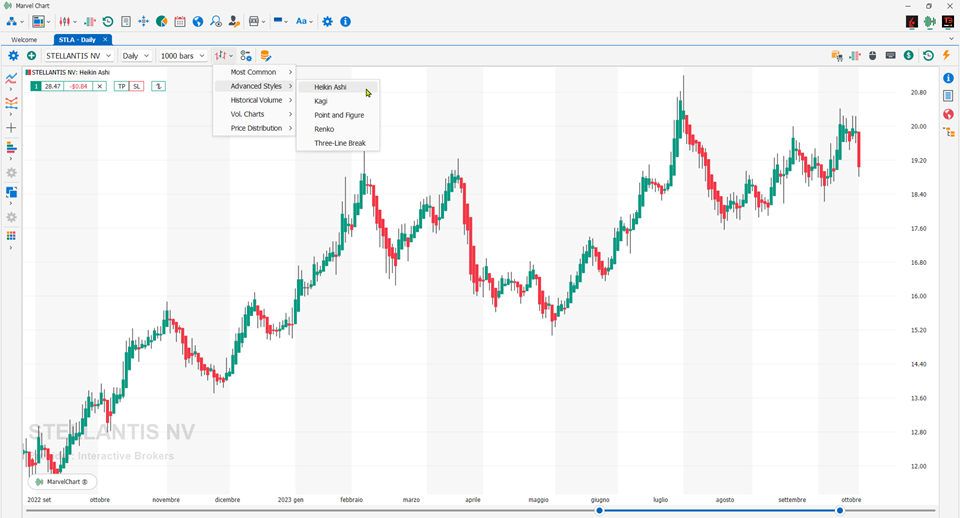Click the blue page panel icon in right sidebar
960x518 pixels.
[x=948, y=96]
